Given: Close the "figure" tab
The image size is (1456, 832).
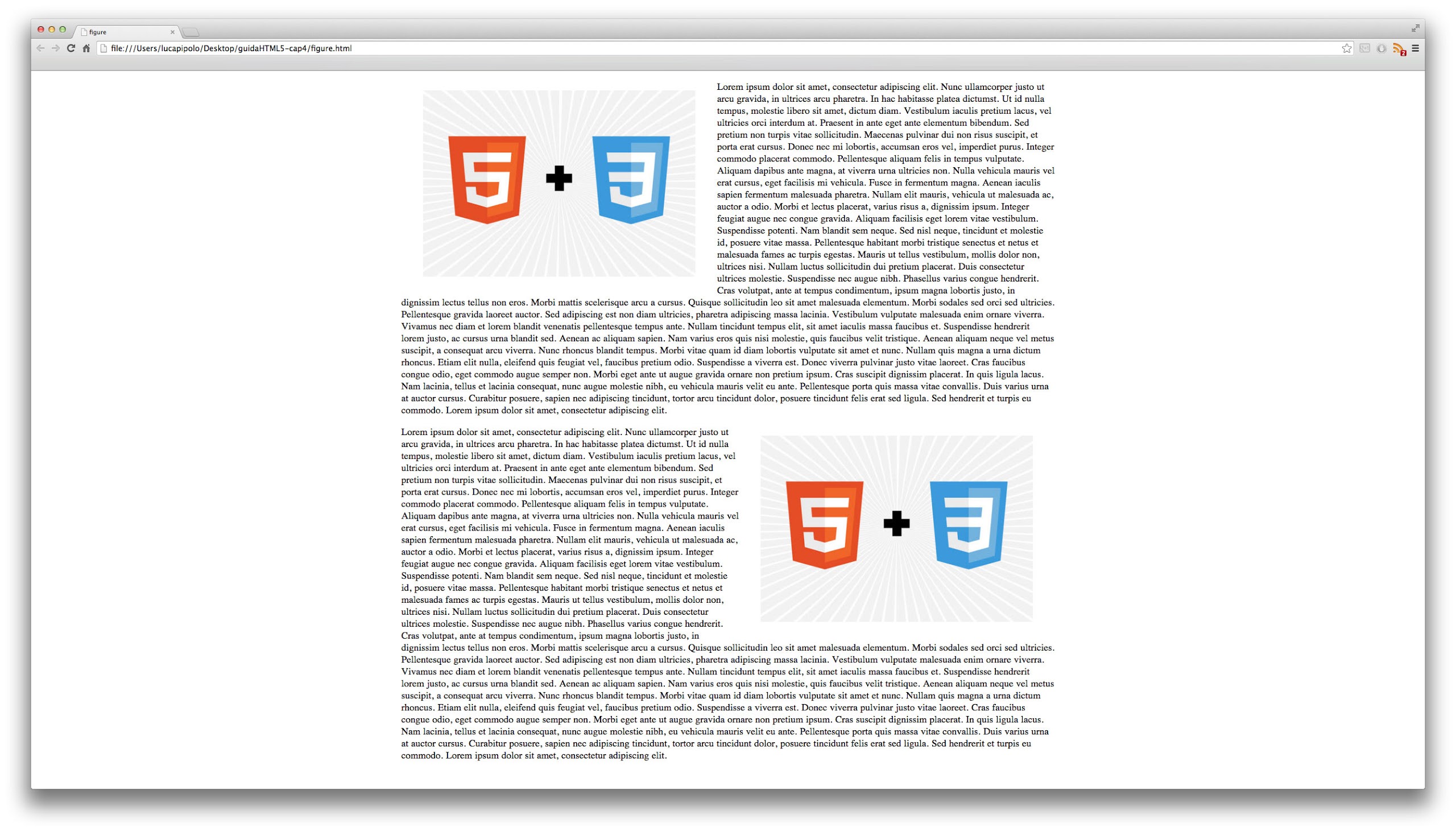Looking at the screenshot, I should tap(172, 32).
